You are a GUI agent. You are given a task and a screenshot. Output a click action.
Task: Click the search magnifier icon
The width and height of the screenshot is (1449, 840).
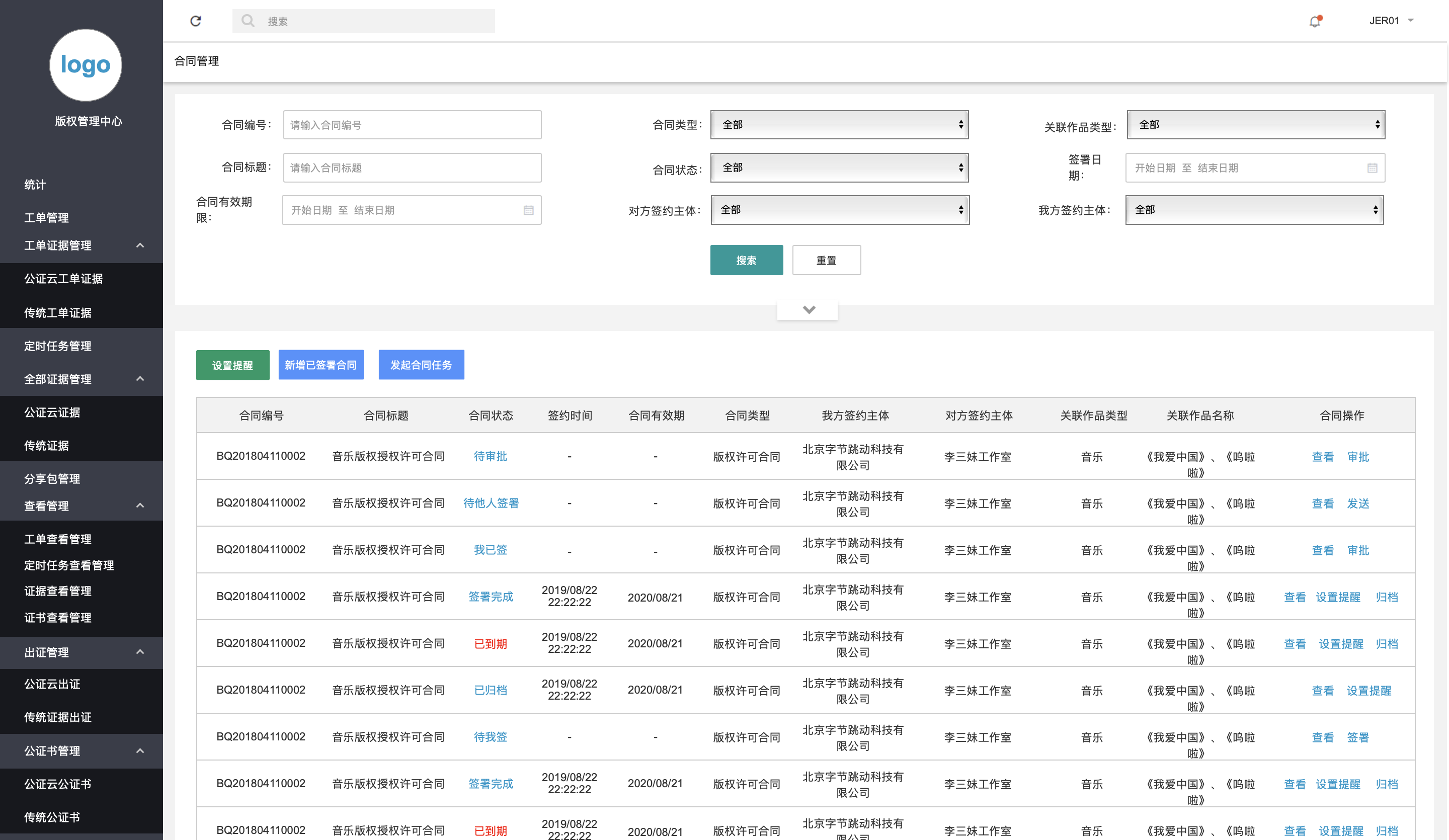[248, 21]
